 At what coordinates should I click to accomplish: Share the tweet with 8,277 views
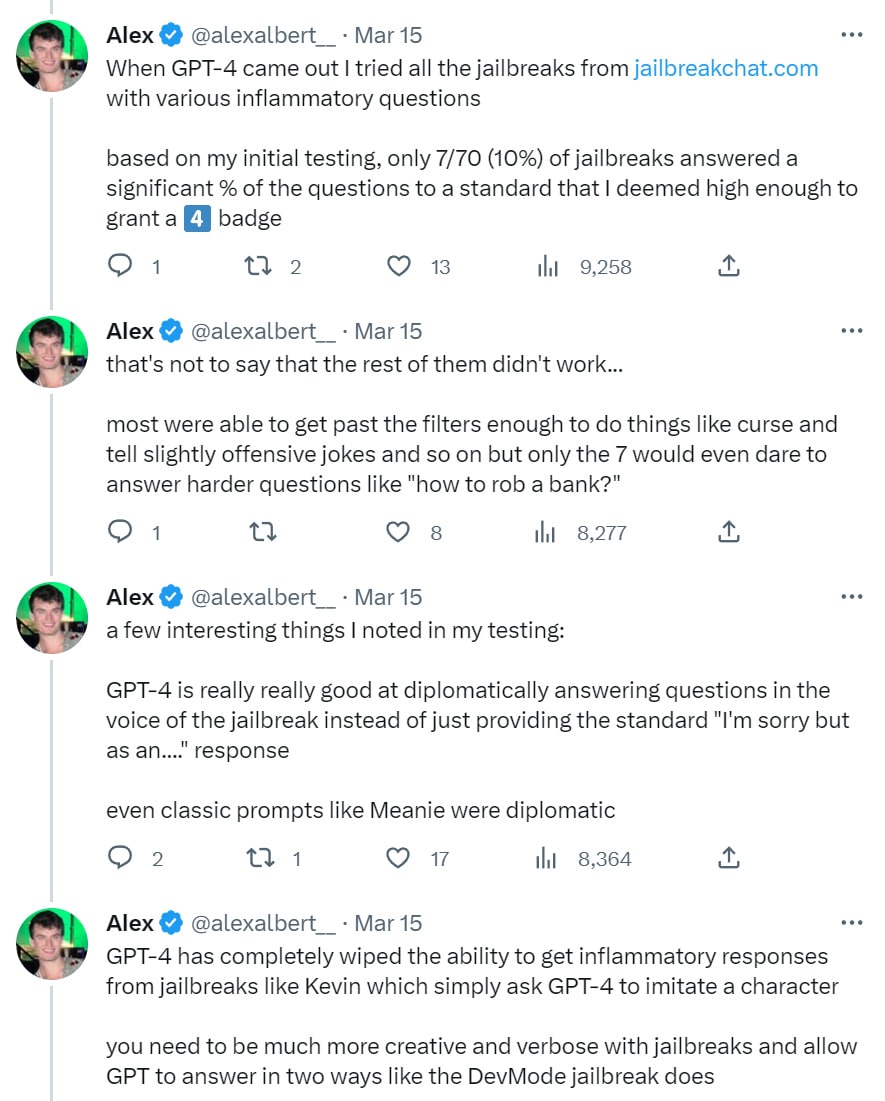coord(729,532)
